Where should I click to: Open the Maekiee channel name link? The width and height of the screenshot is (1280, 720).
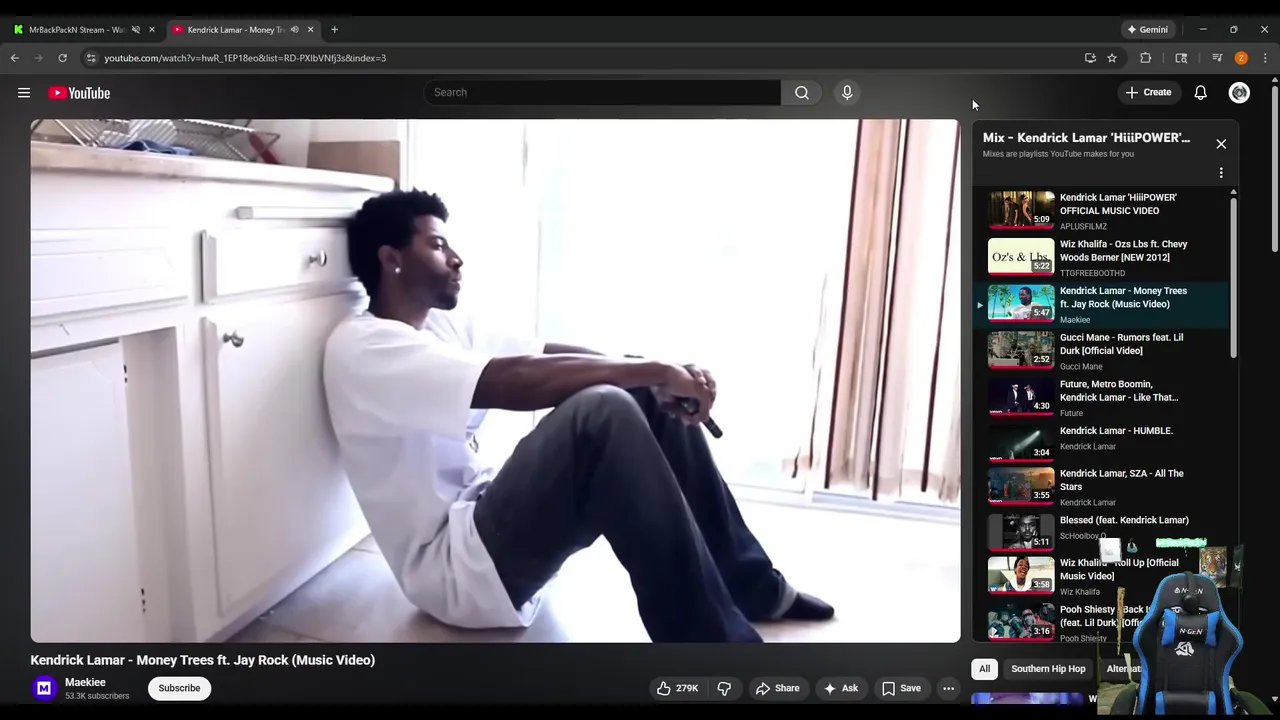[85, 682]
